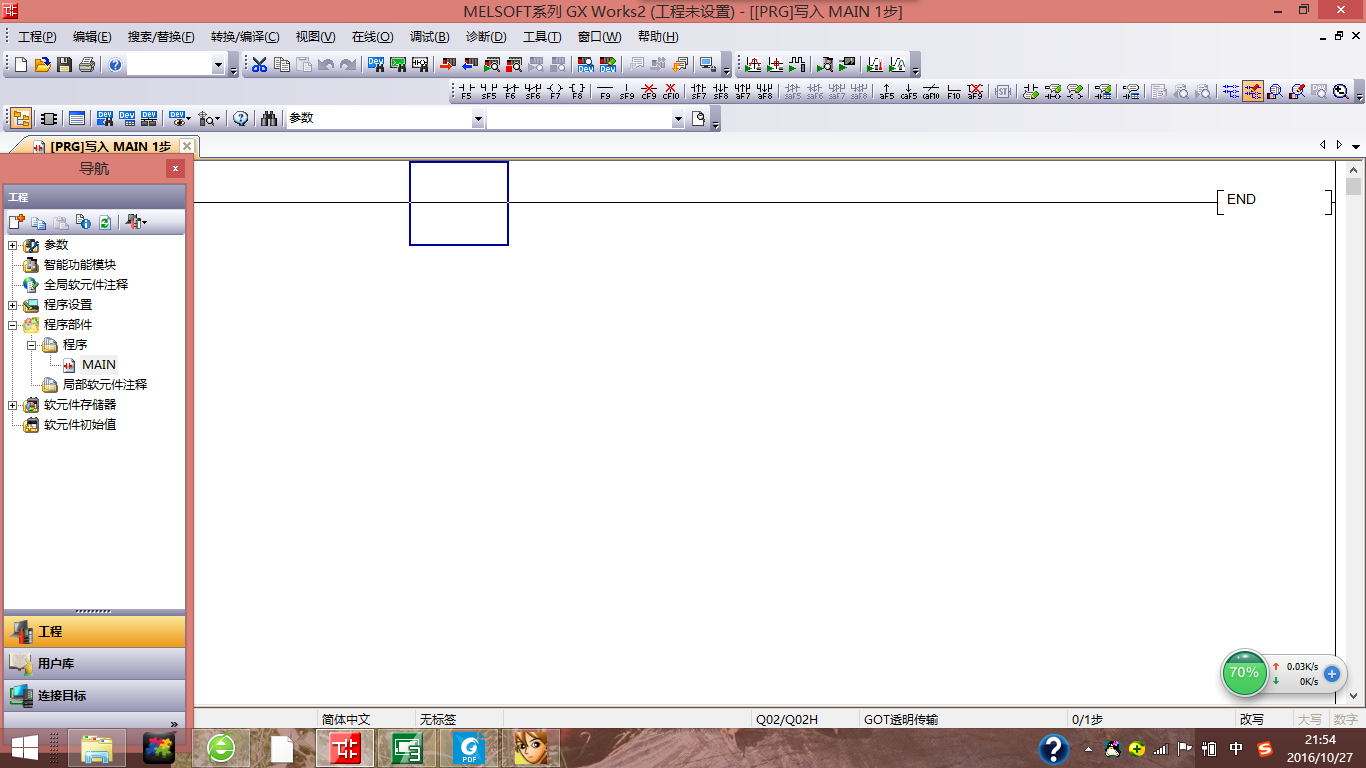Click the F9 horizontal line icon
Viewport: 1366px width, 768px height.
tap(604, 92)
